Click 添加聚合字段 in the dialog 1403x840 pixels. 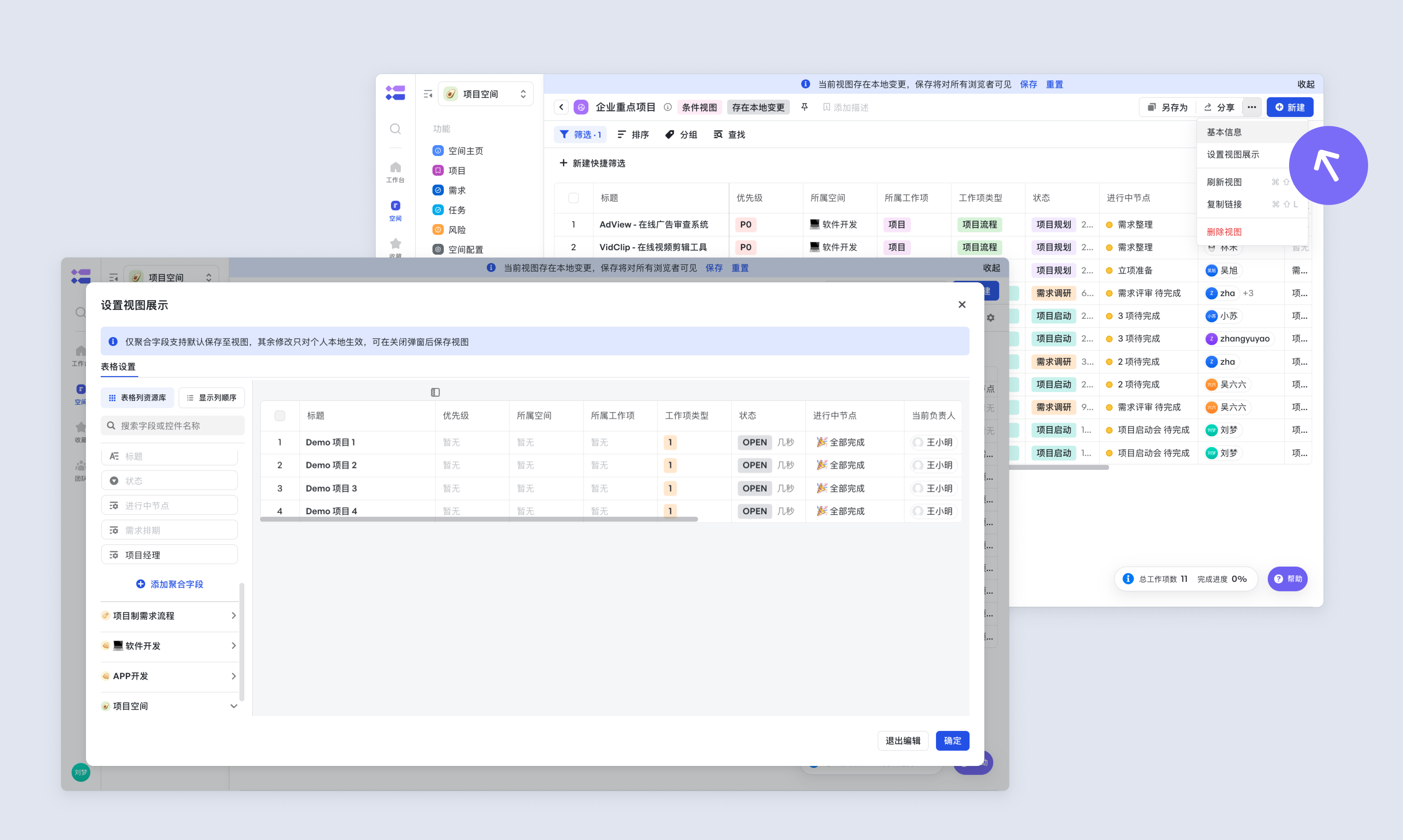click(x=169, y=584)
